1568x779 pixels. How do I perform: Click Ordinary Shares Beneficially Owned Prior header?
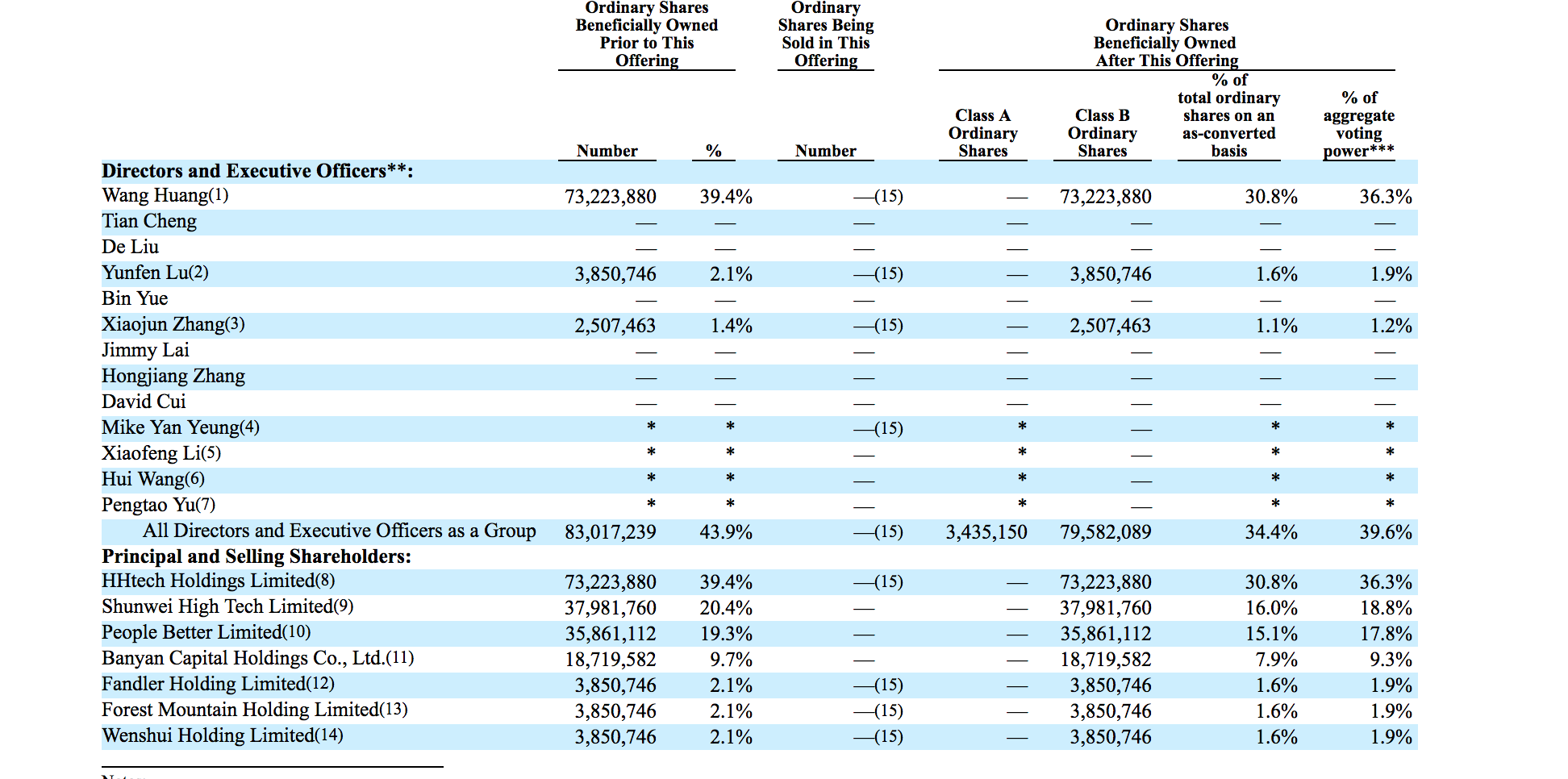click(x=647, y=34)
